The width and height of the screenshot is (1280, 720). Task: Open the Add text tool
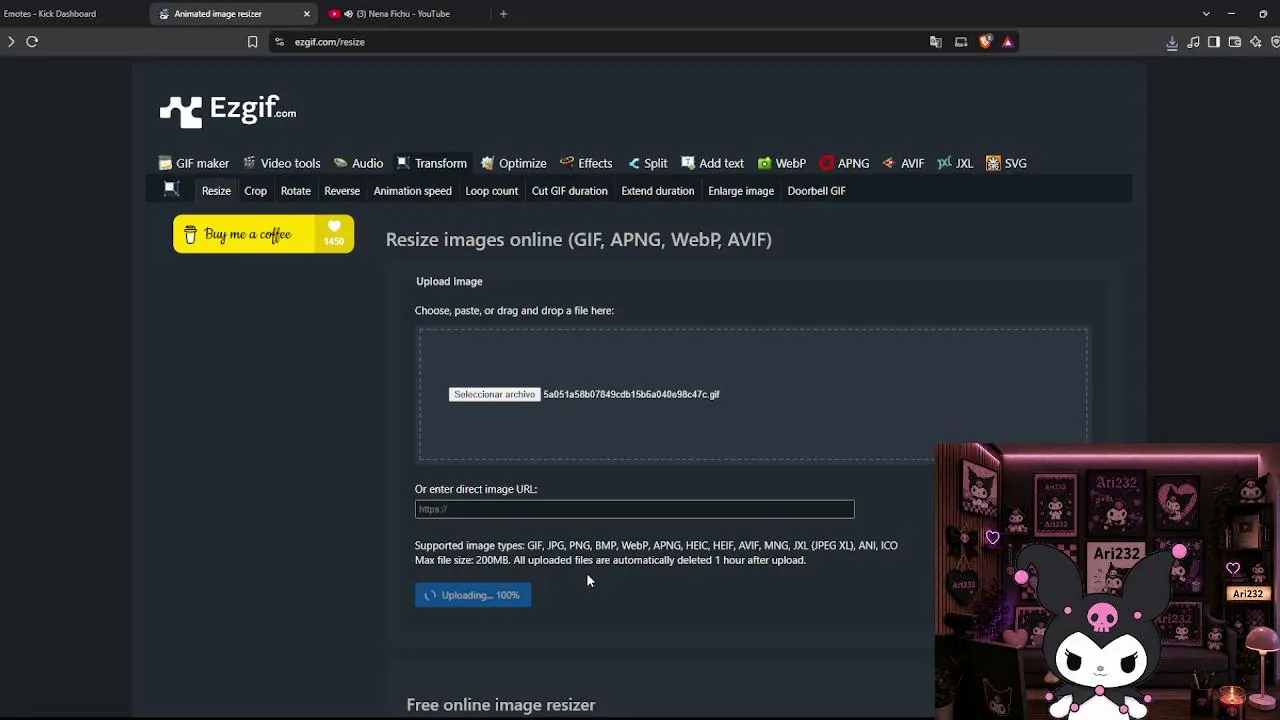coord(712,163)
